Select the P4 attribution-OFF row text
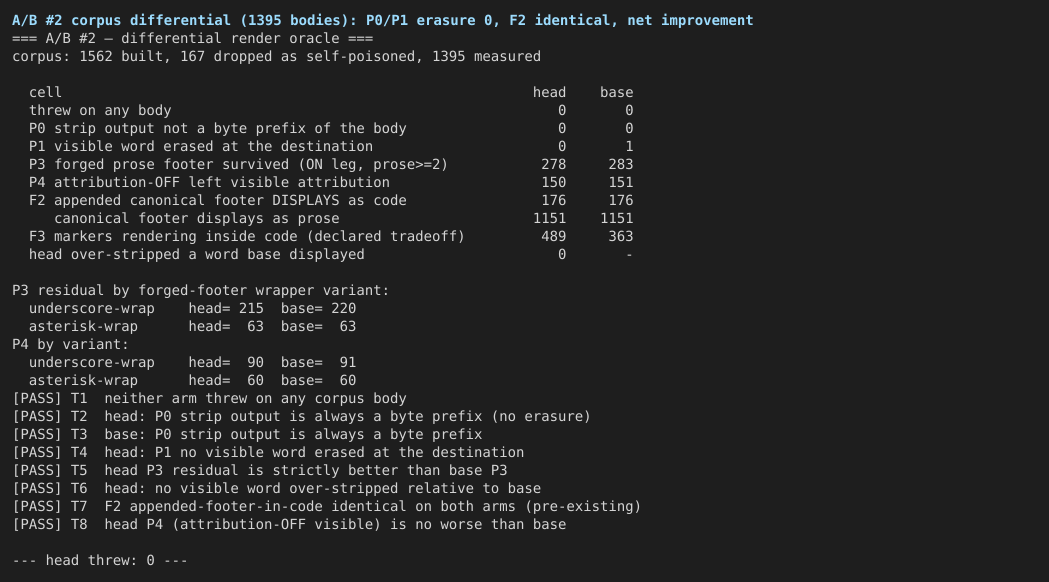Image resolution: width=1049 pixels, height=582 pixels. [209, 183]
